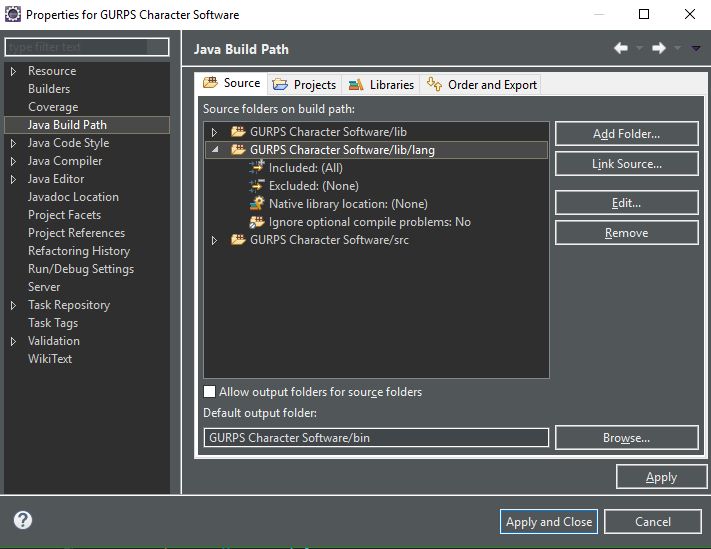
Task: Open Refactoring History page
Action: pyautogui.click(x=79, y=251)
